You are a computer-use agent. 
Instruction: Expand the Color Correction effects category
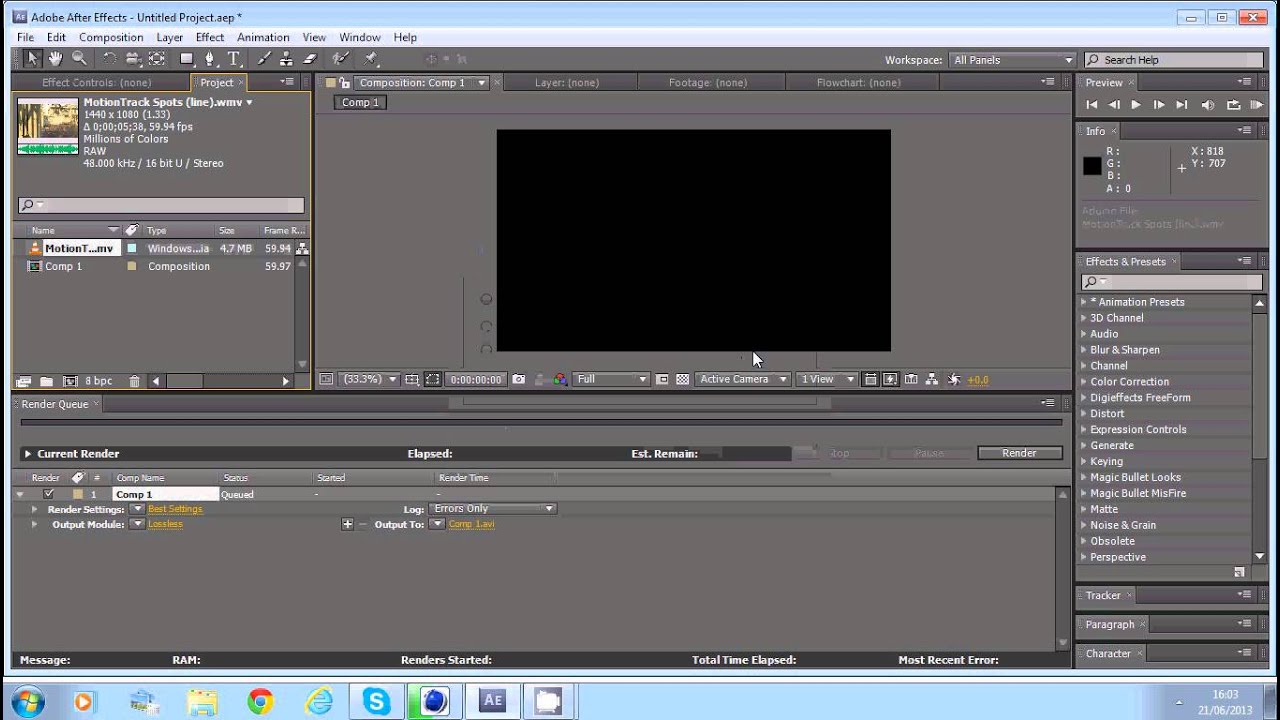[1083, 382]
